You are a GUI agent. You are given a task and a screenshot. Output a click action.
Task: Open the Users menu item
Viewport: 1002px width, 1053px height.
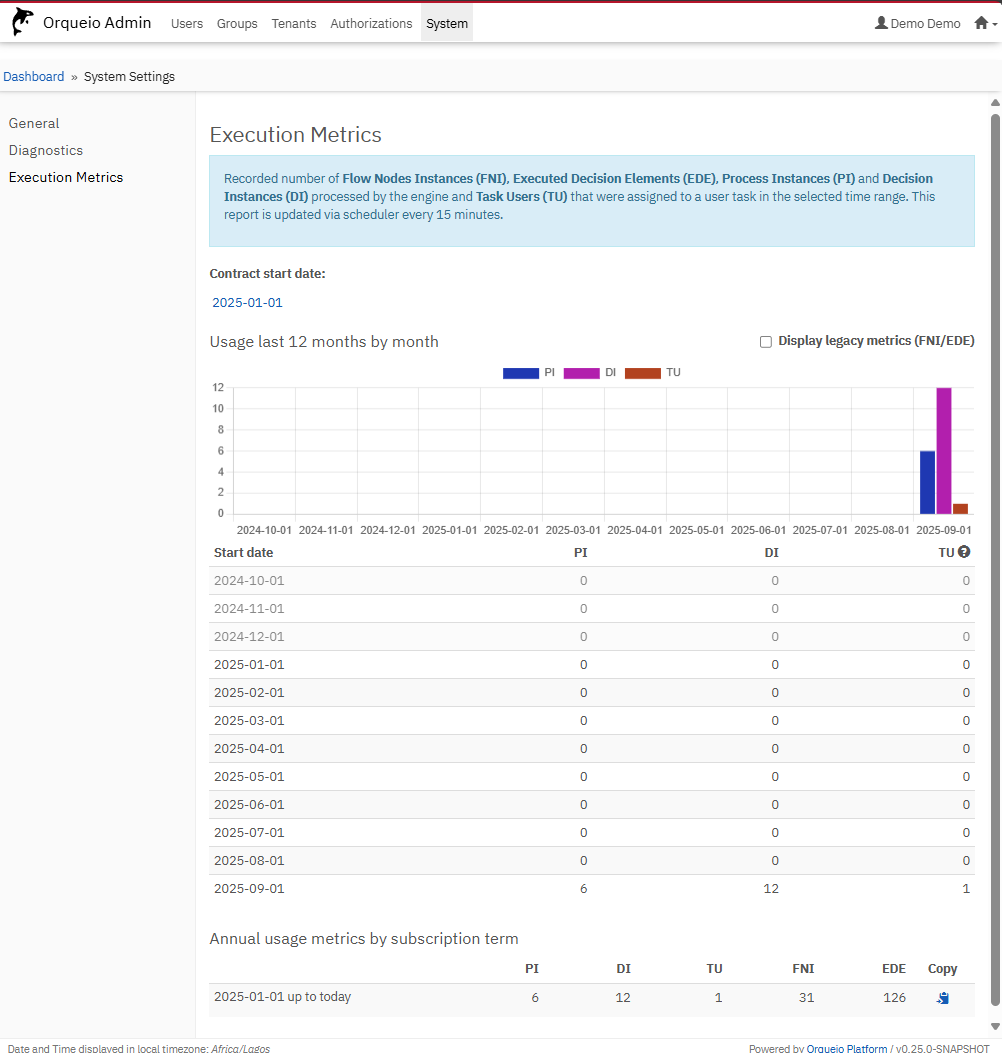[187, 23]
